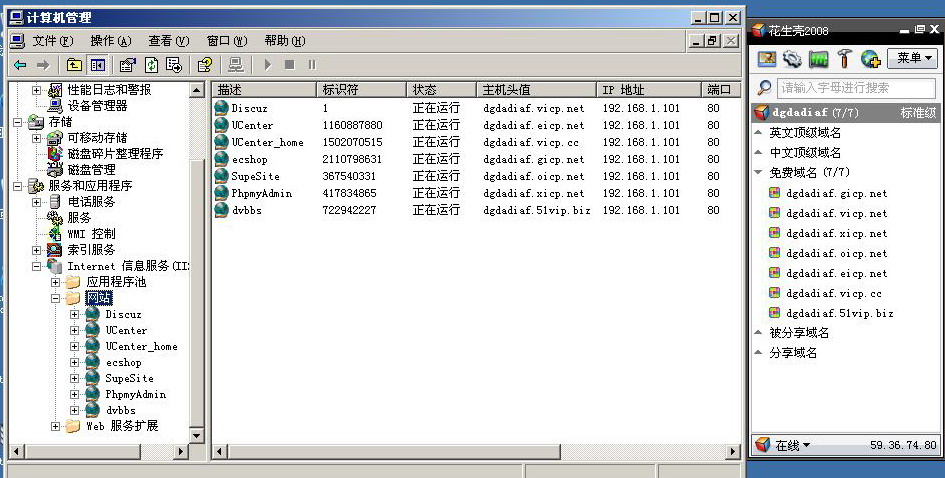Open the 窗口(W) menu
945x478 pixels.
click(x=227, y=40)
